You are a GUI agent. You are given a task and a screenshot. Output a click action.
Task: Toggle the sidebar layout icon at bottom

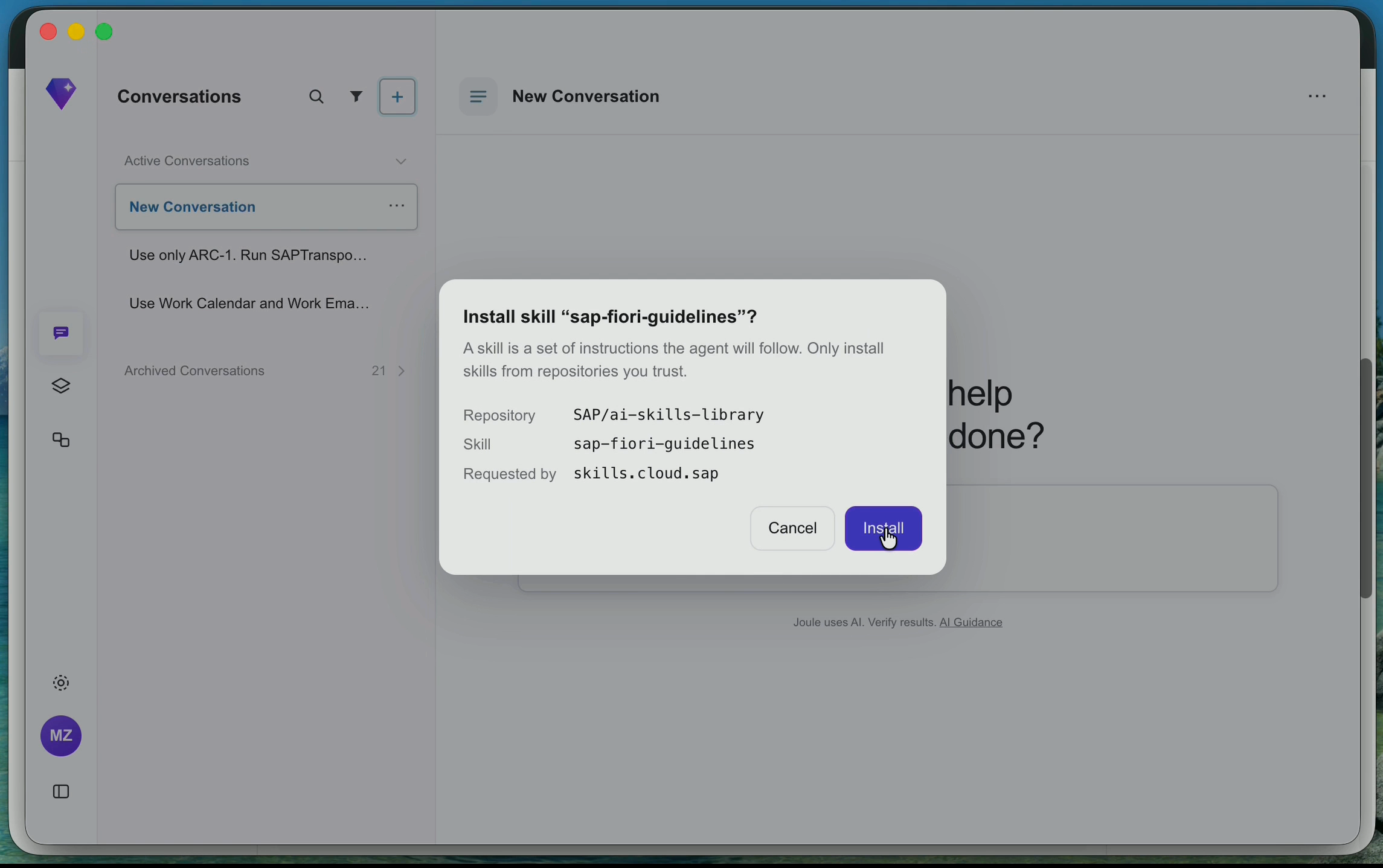[x=61, y=791]
